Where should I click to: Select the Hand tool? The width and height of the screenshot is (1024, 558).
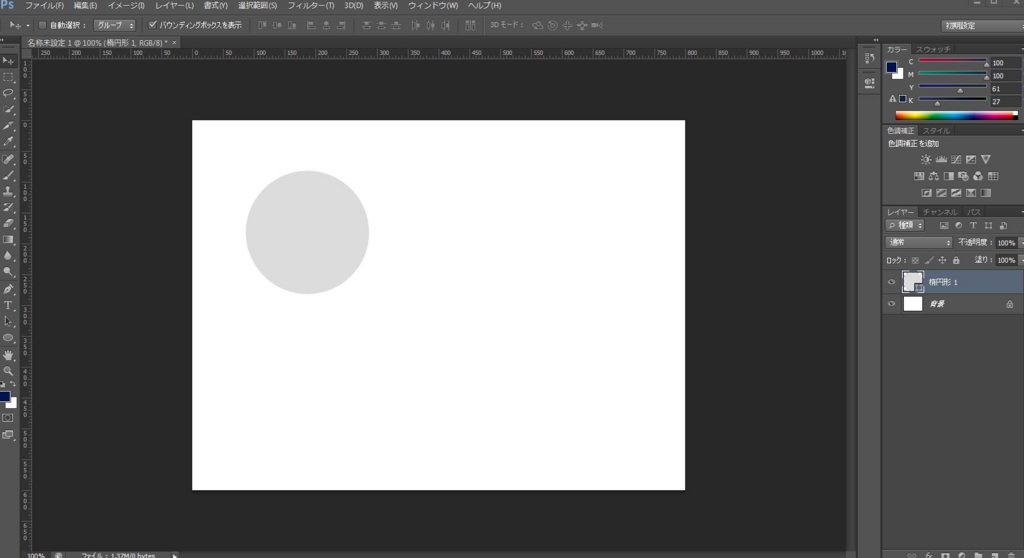coord(8,355)
